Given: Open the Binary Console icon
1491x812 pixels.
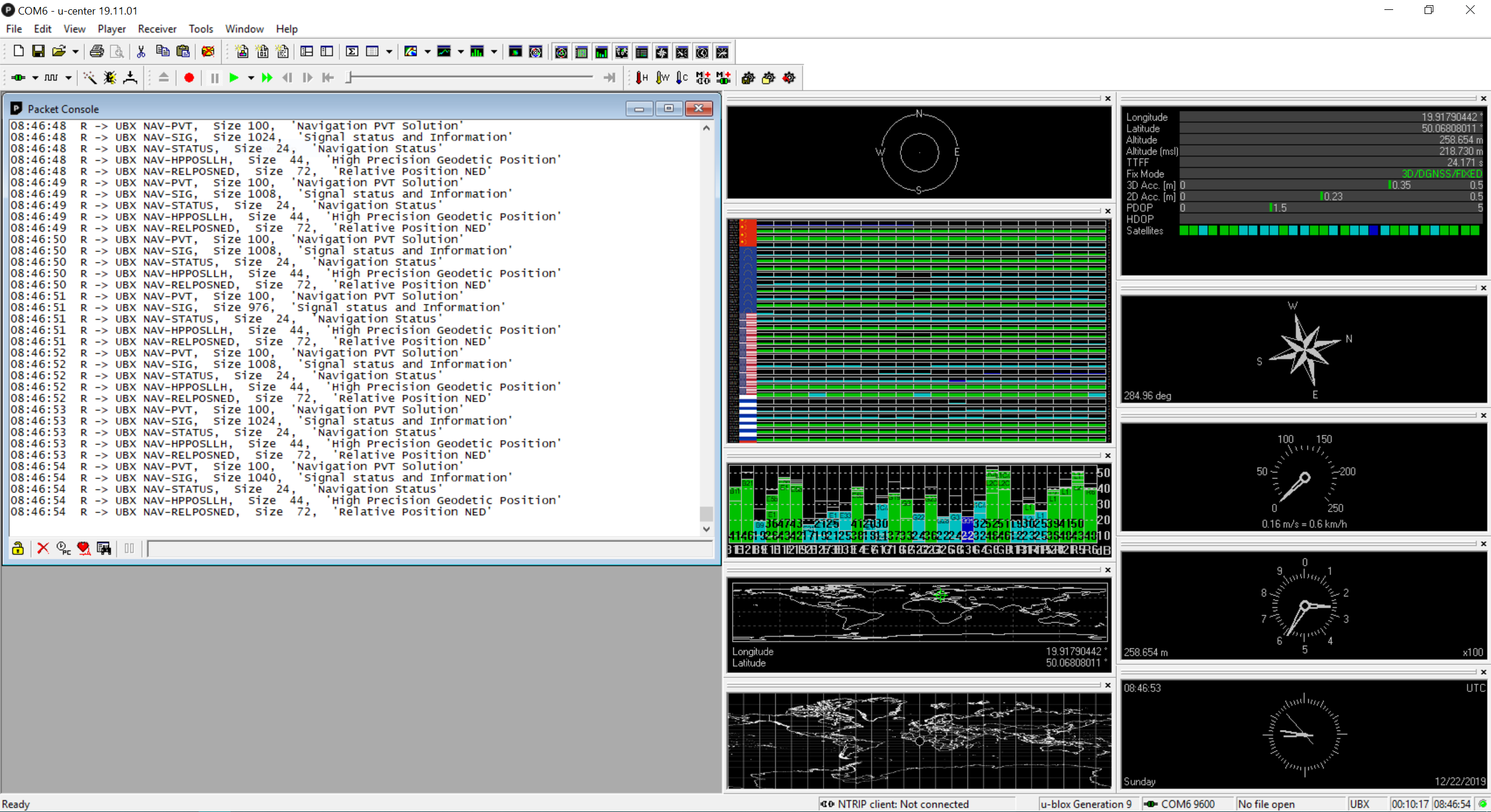Looking at the screenshot, I should (262, 52).
